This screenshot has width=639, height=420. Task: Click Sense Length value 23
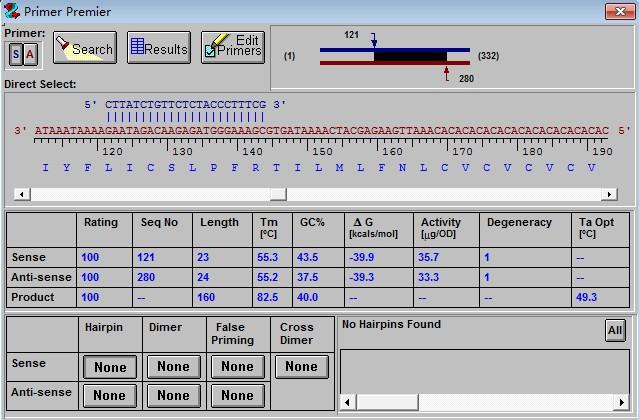click(203, 257)
